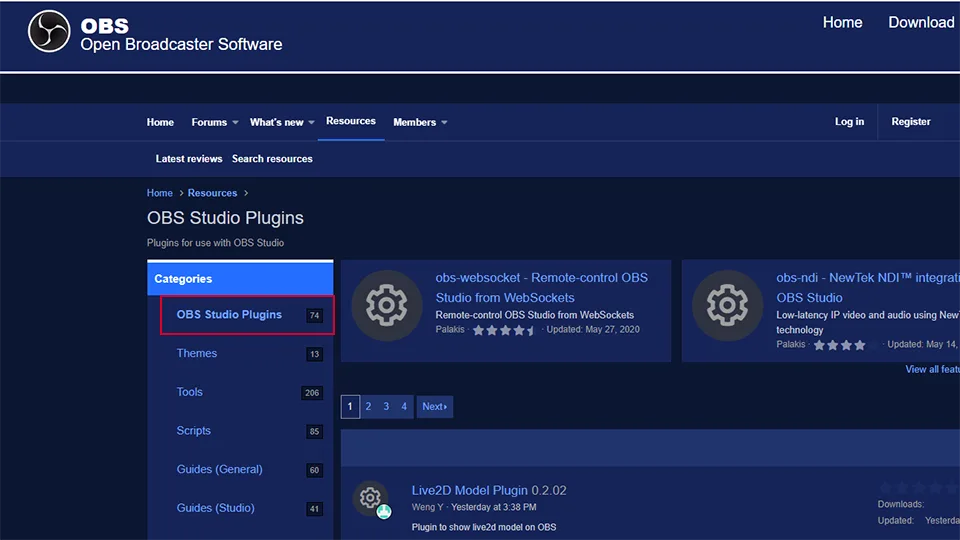Open Search resources sub-navigation link
Viewport: 960px width, 540px height.
[272, 159]
